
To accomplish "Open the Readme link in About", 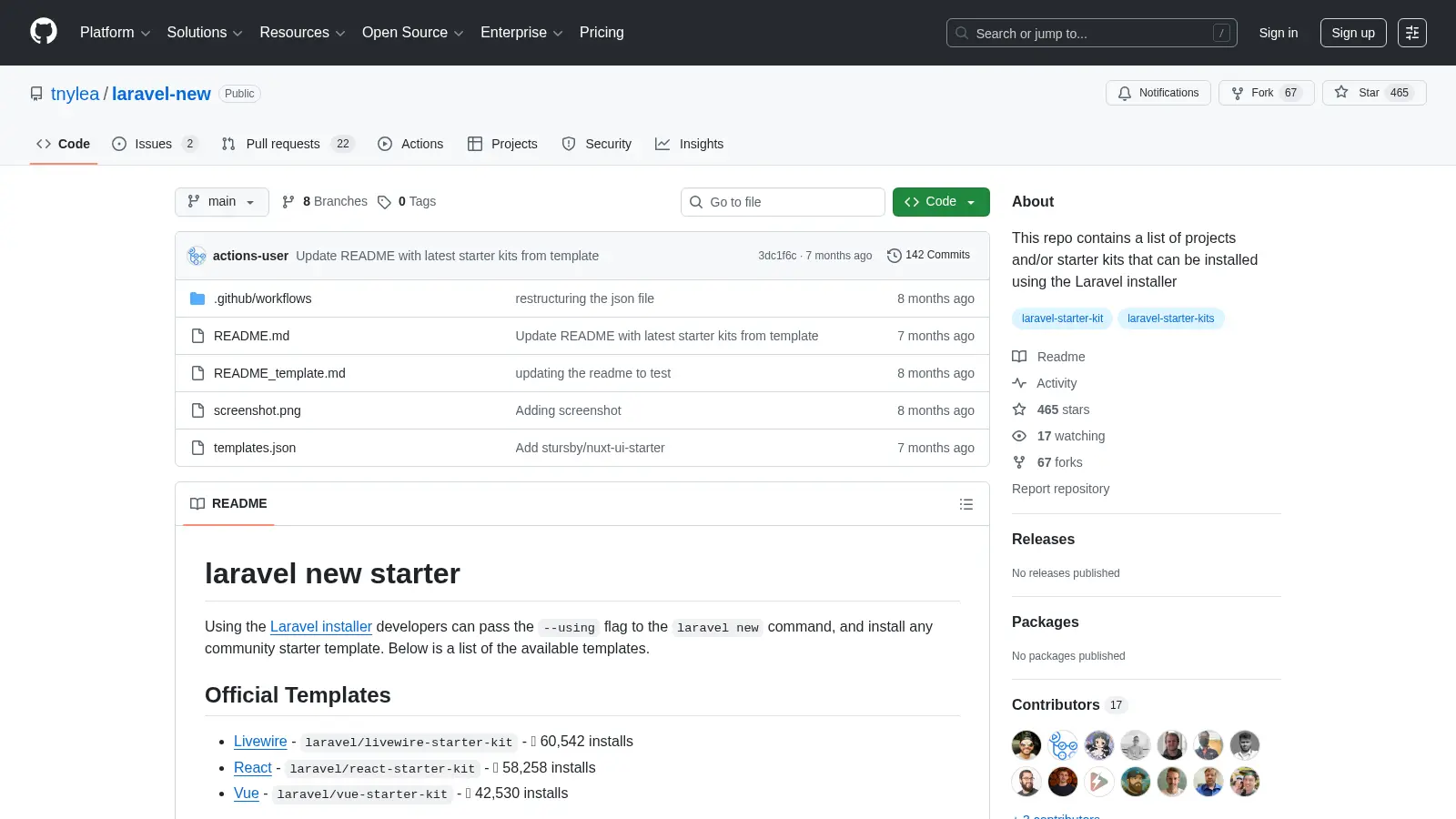I will pyautogui.click(x=1048, y=357).
